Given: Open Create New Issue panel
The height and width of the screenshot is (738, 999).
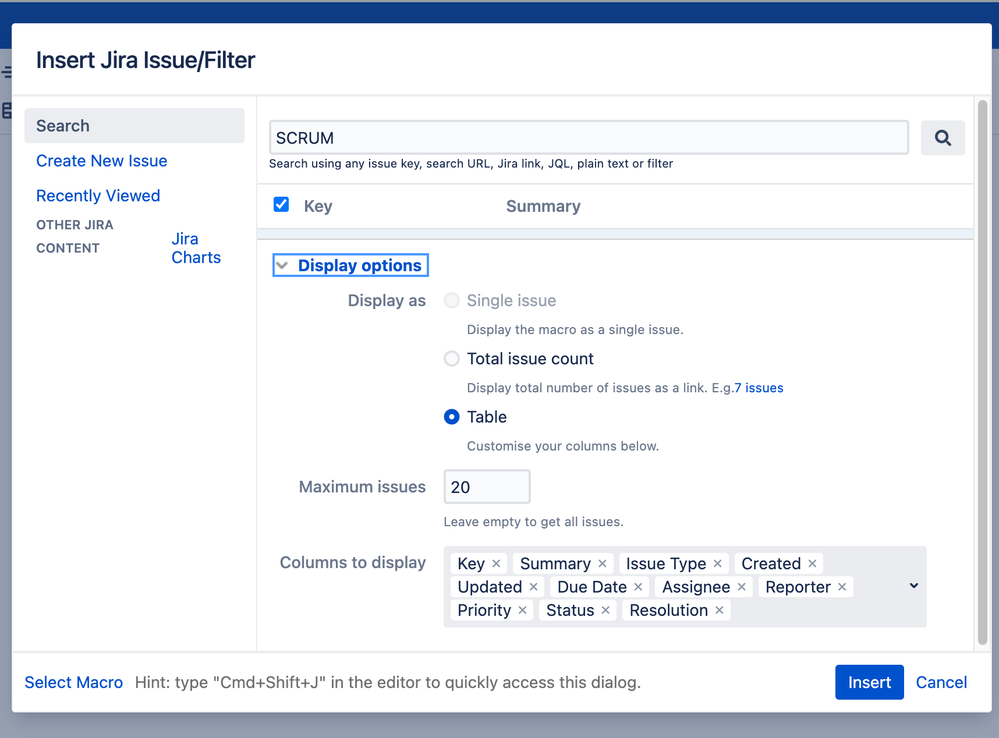Looking at the screenshot, I should click(x=101, y=161).
